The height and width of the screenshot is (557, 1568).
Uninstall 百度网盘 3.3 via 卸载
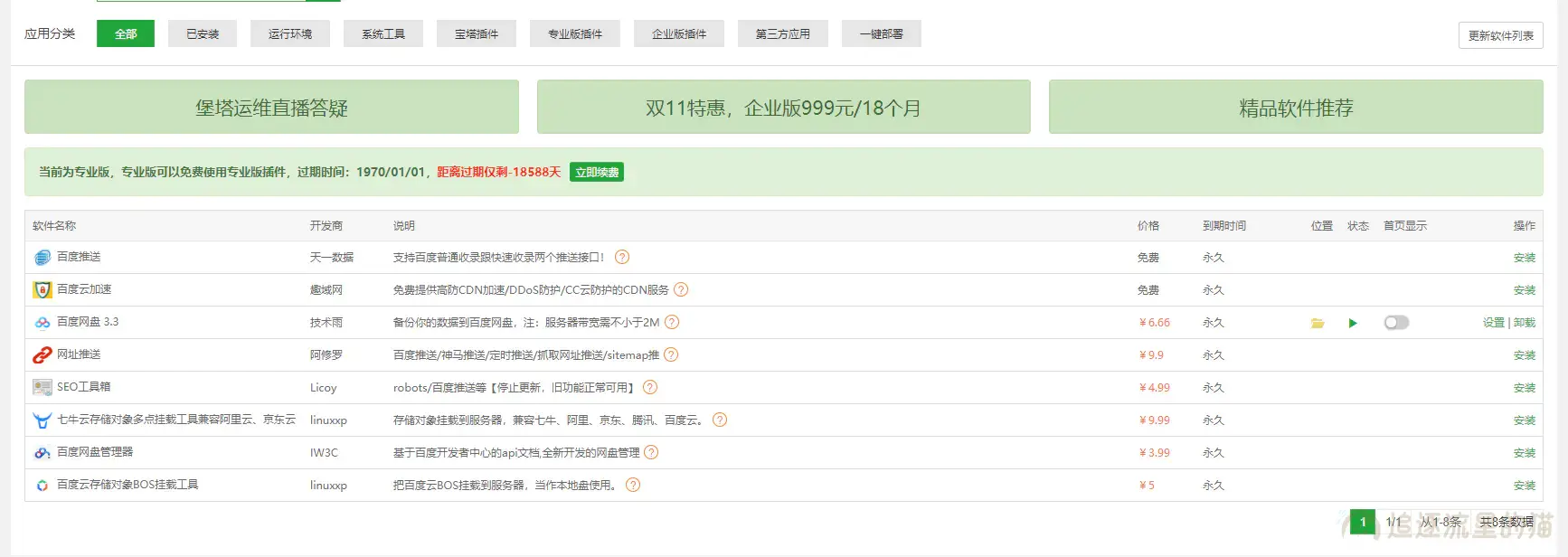(1525, 323)
